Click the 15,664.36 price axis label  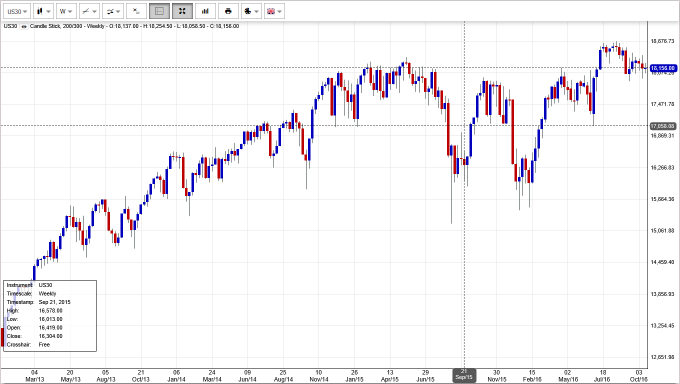[662, 199]
